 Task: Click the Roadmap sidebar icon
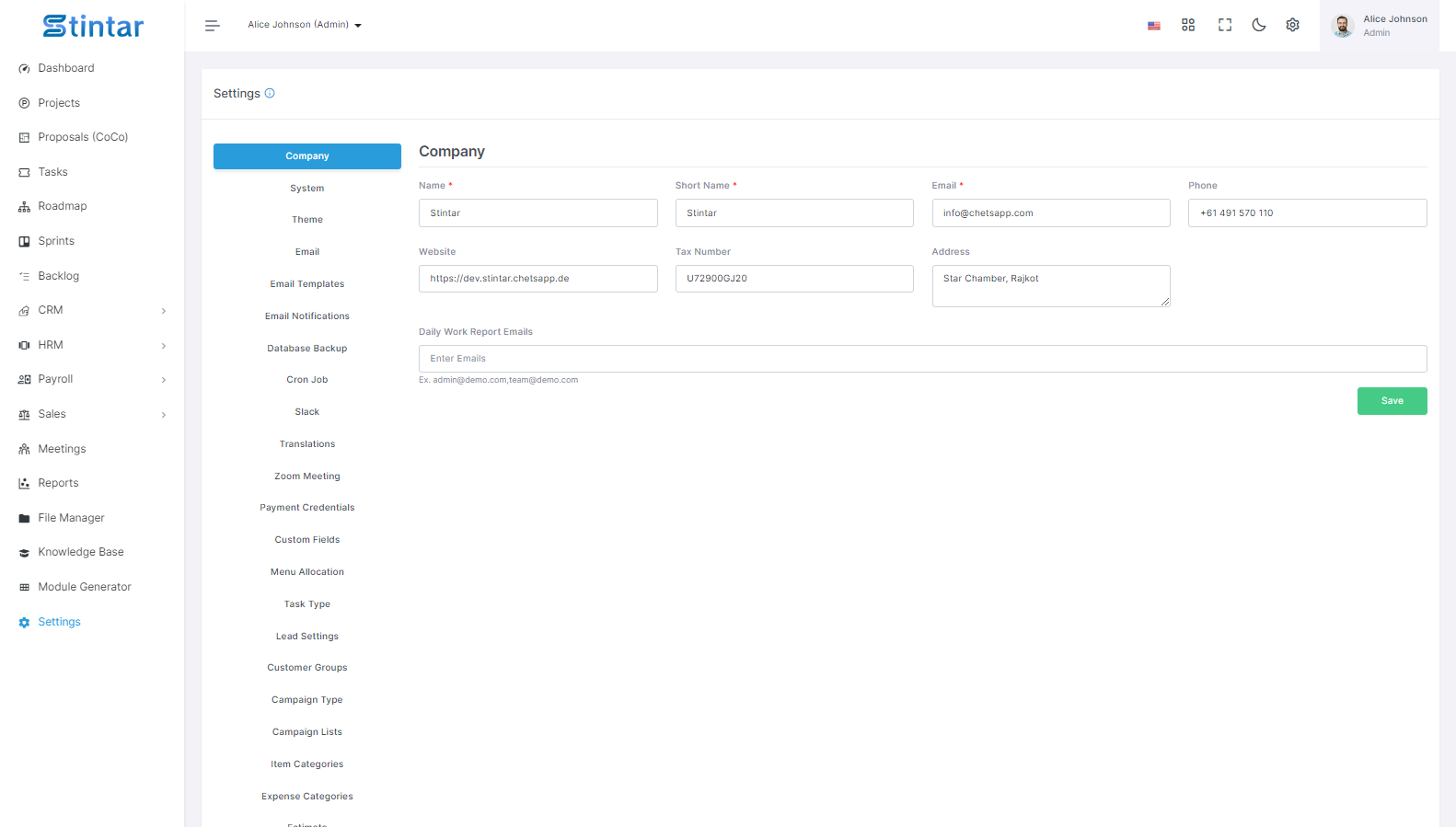24,207
